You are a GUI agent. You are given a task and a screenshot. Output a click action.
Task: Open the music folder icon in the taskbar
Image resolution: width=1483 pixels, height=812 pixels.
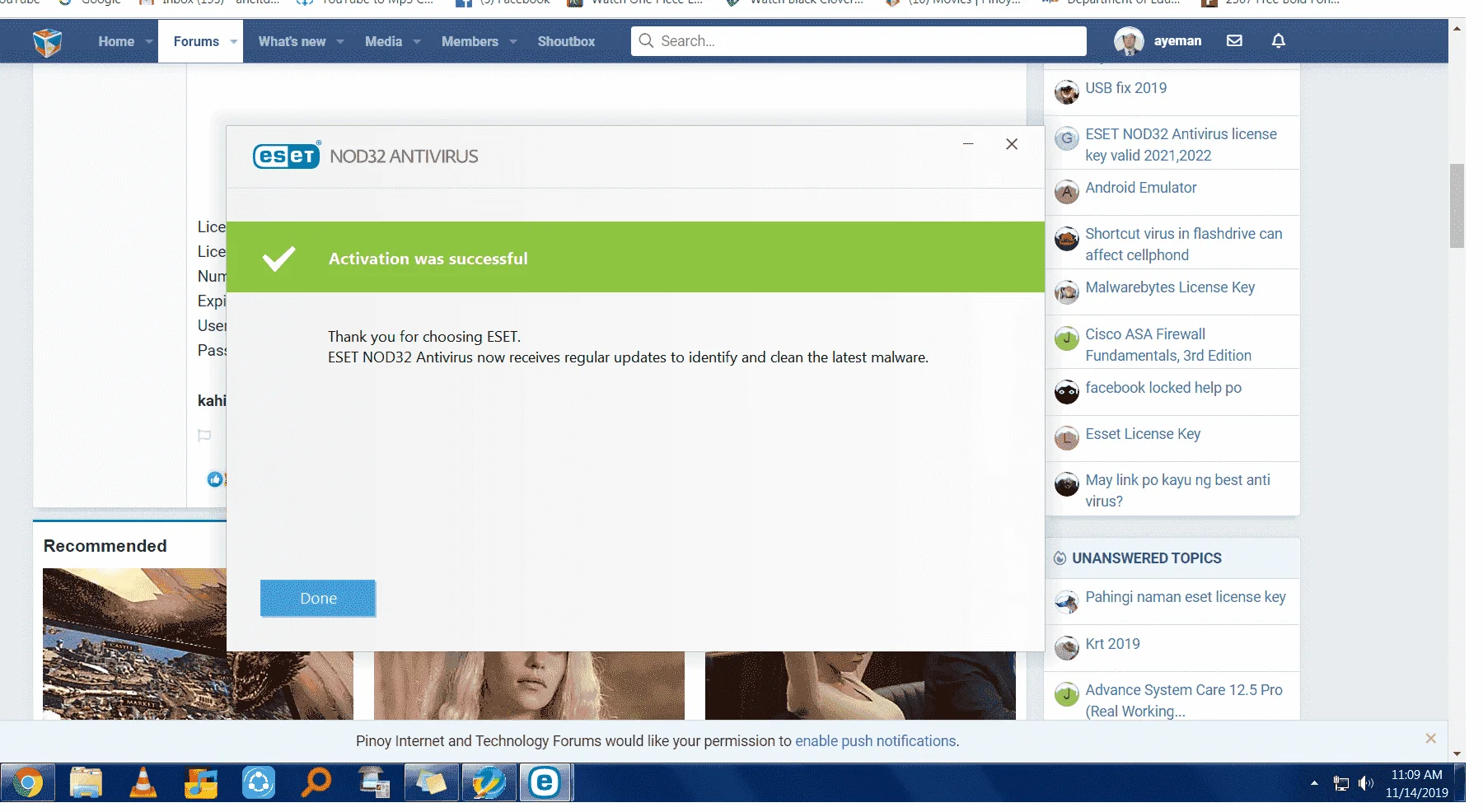(x=201, y=782)
